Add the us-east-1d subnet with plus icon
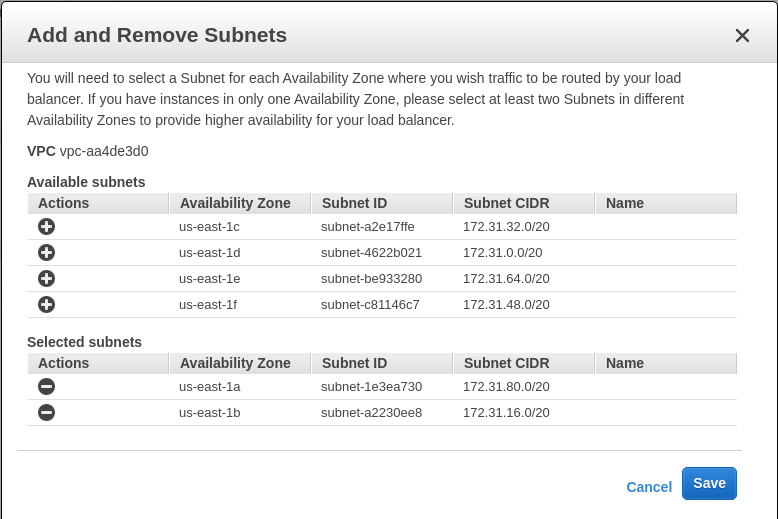The image size is (778, 519). (46, 253)
